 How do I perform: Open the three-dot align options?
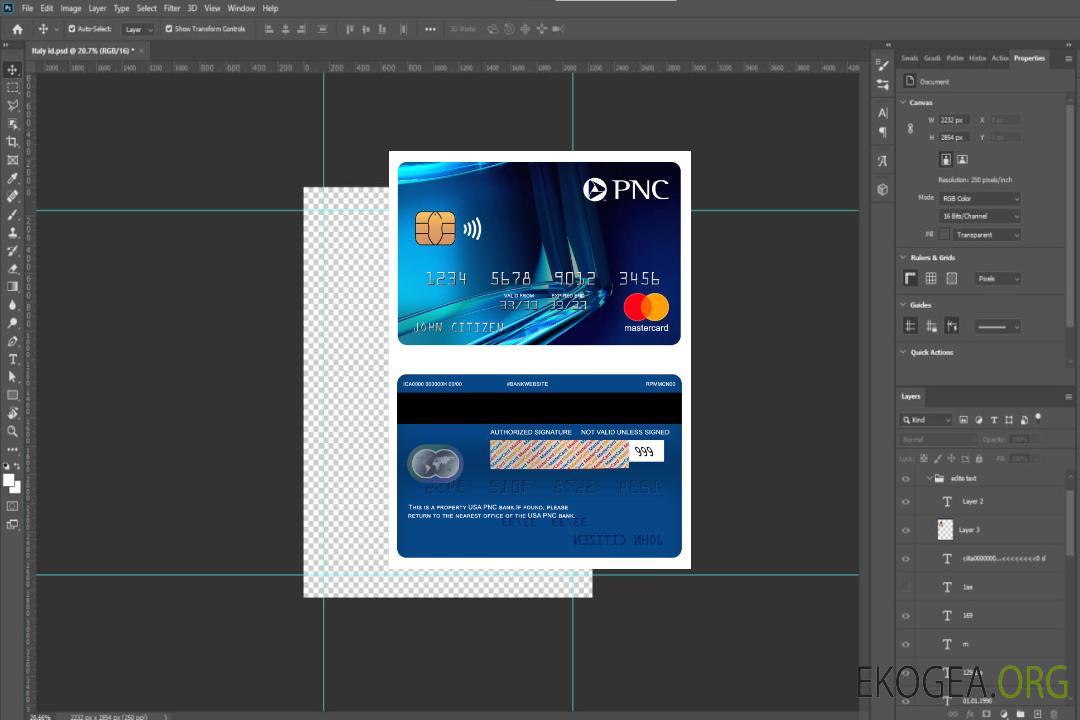pyautogui.click(x=430, y=29)
